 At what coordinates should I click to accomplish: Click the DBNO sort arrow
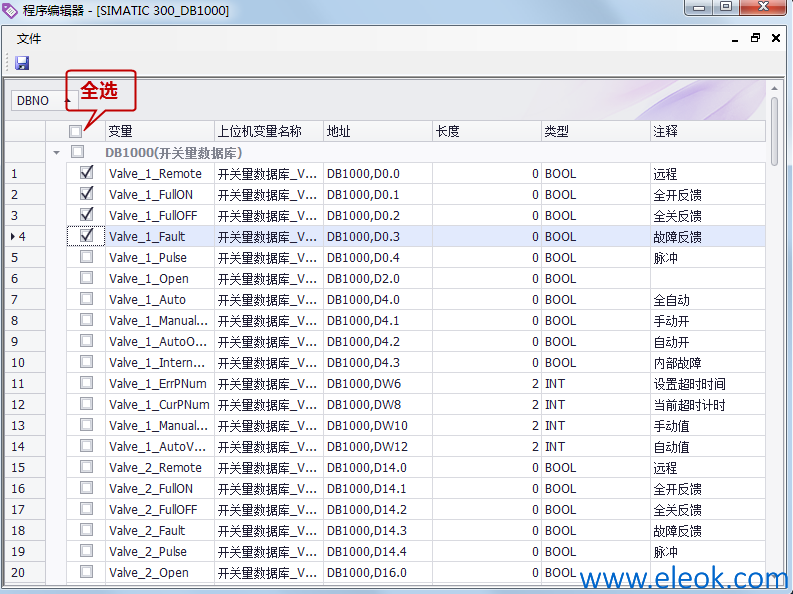(x=67, y=101)
